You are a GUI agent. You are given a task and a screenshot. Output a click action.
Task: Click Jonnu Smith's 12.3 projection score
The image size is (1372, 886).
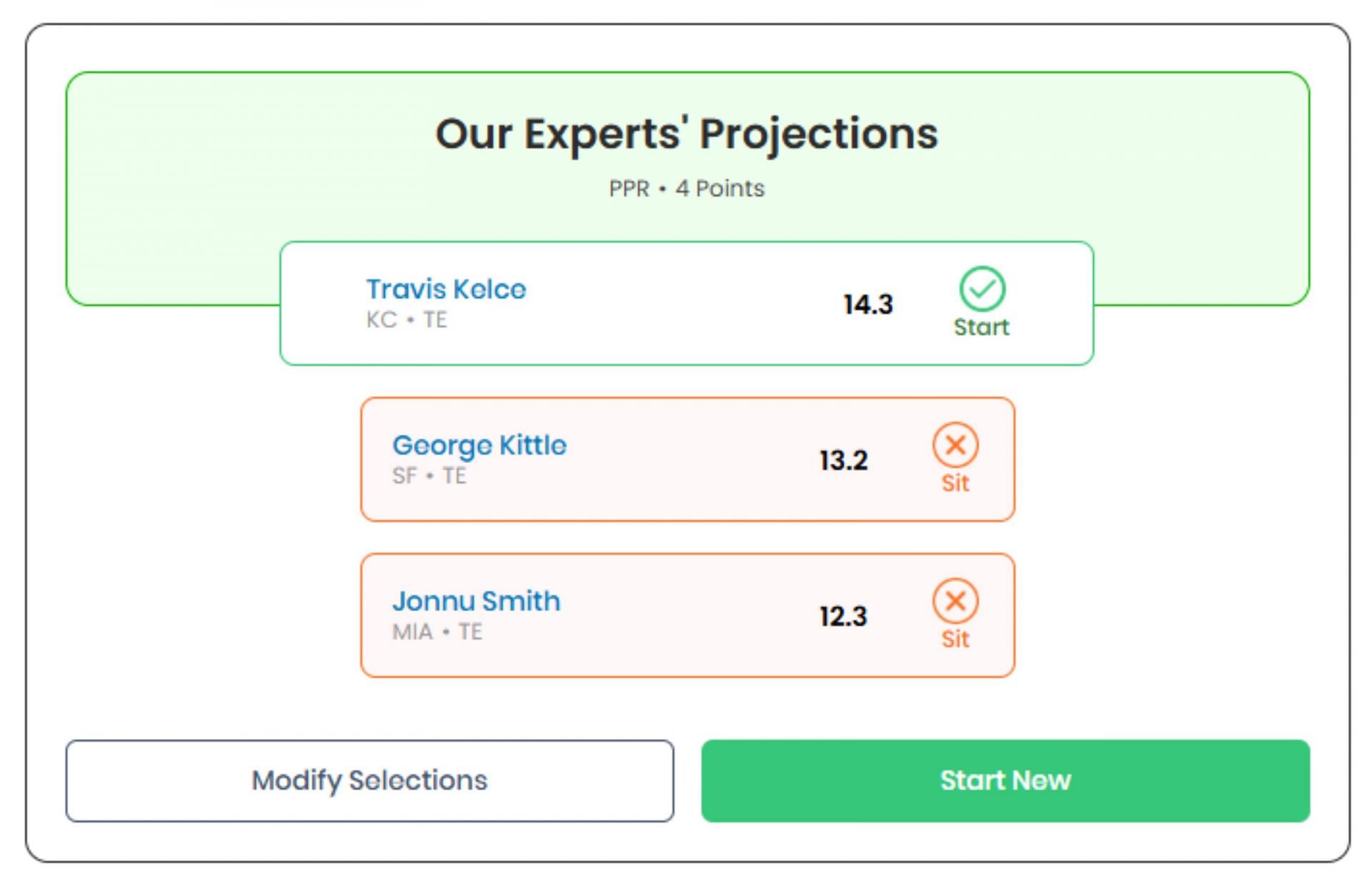pos(843,616)
